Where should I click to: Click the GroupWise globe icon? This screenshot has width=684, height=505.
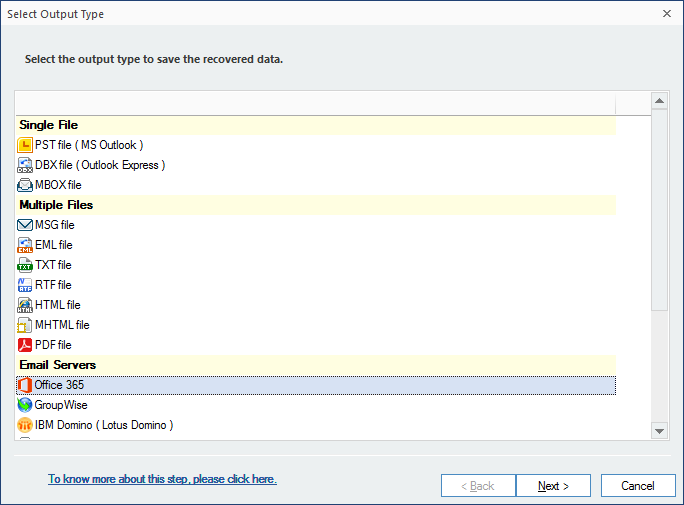pos(25,405)
